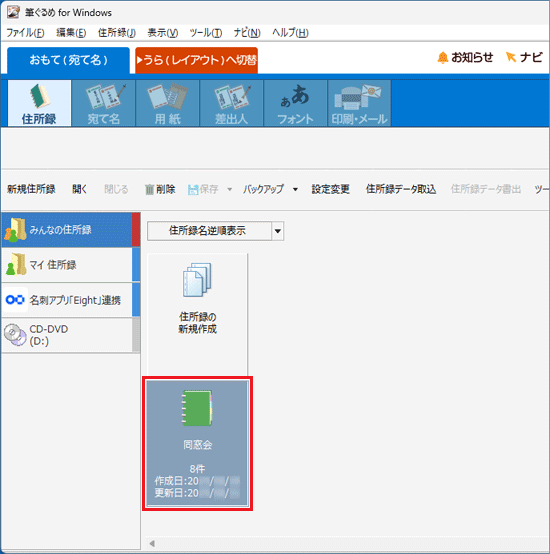Click the 設定変更 button
The height and width of the screenshot is (554, 550).
point(330,189)
